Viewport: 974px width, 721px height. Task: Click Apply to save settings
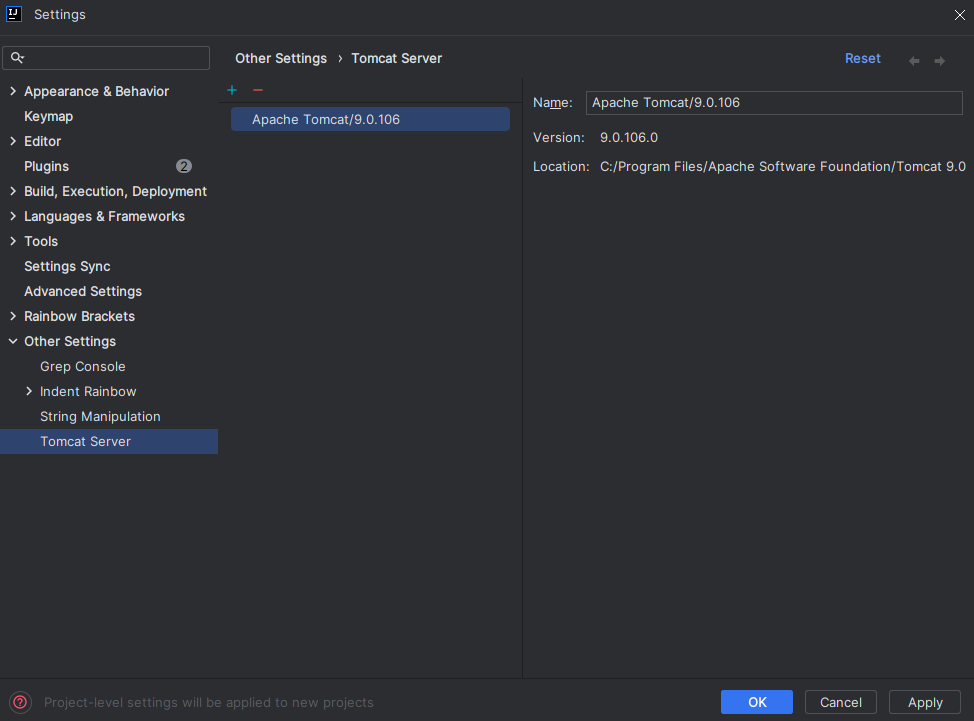925,702
